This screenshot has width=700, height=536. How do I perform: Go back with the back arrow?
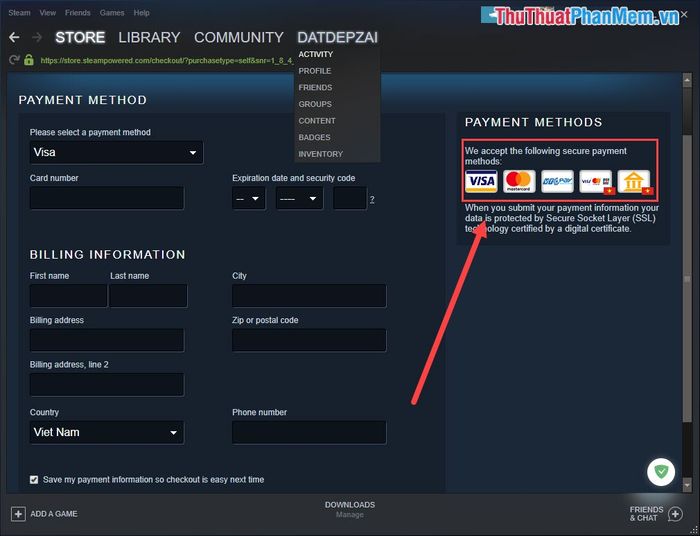click(x=14, y=37)
